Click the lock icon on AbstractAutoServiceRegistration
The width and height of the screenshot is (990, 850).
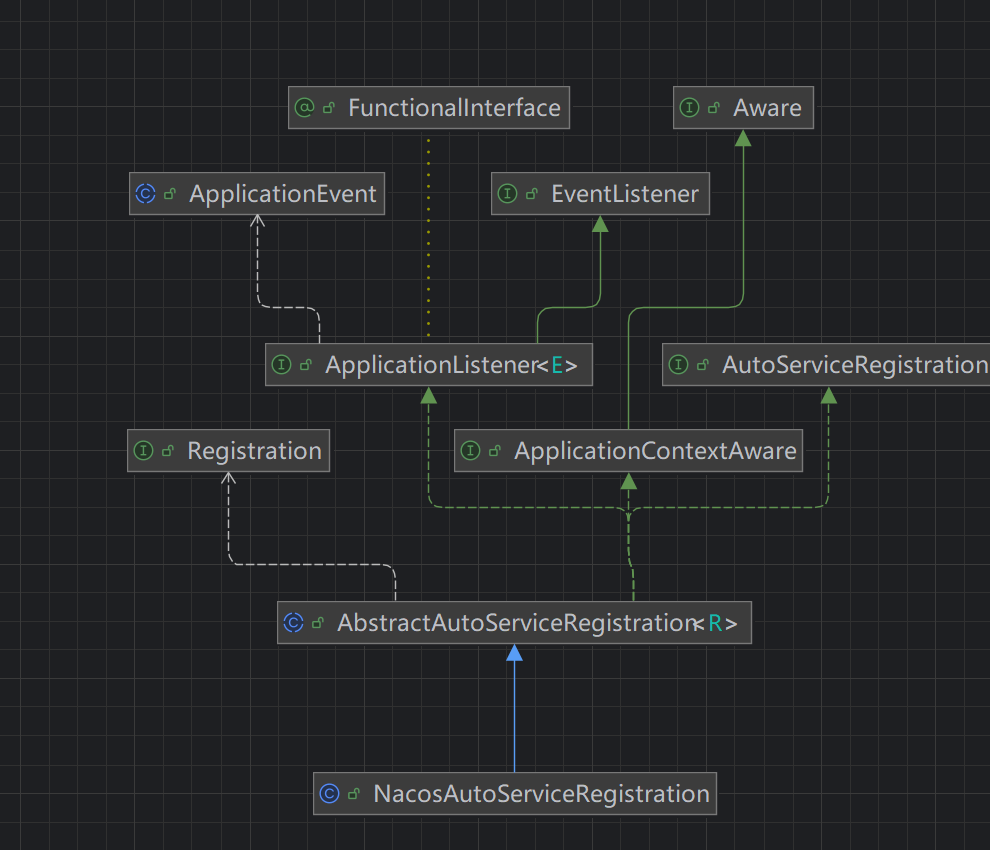tap(318, 623)
